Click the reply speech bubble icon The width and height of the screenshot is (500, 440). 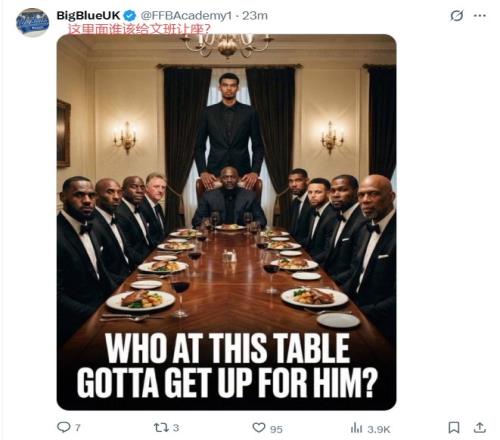pos(63,427)
